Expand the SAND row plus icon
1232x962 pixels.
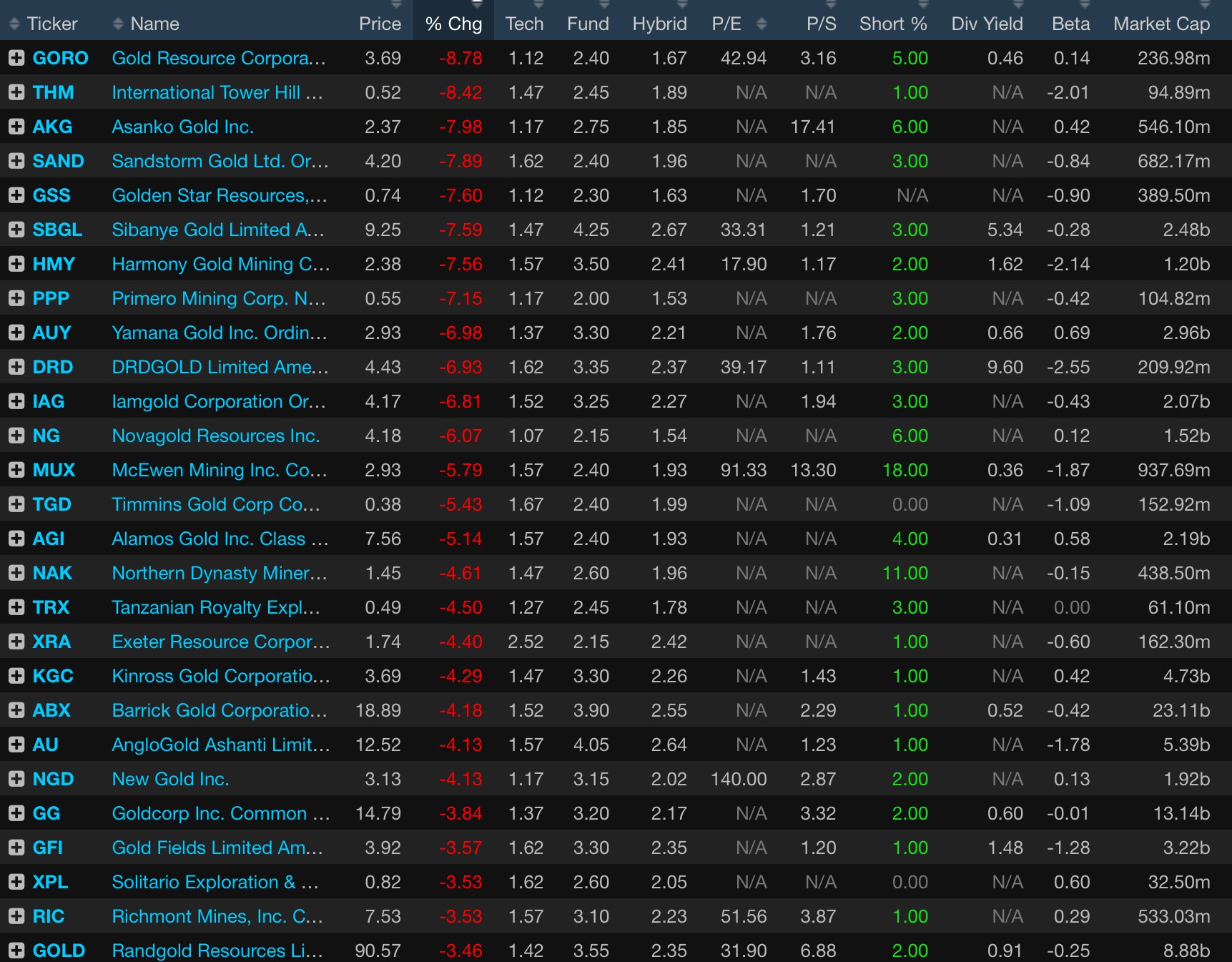16,161
